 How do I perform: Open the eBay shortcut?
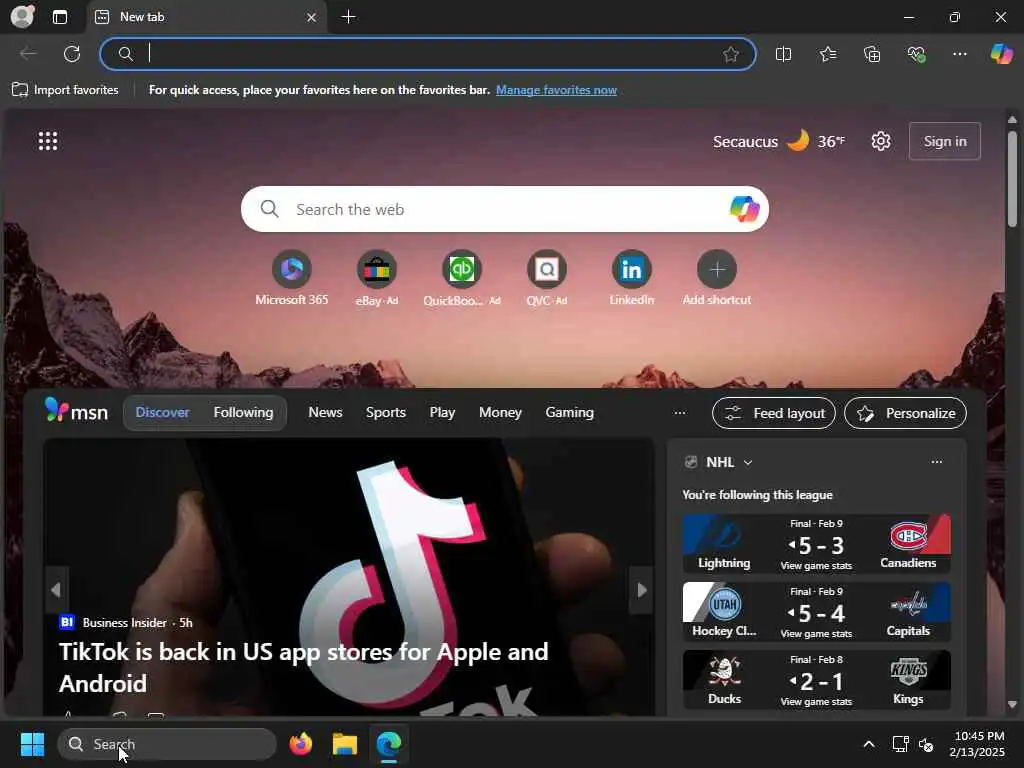pyautogui.click(x=377, y=278)
